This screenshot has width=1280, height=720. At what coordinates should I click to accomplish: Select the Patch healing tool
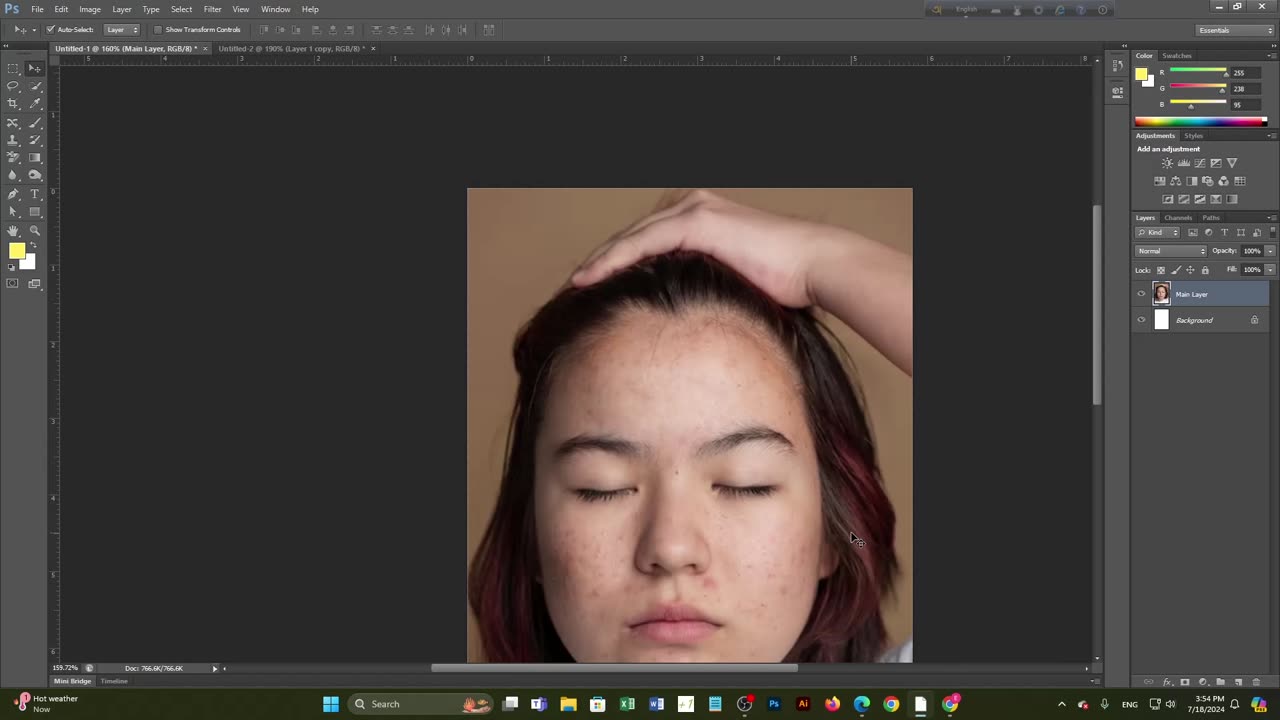pos(13,122)
